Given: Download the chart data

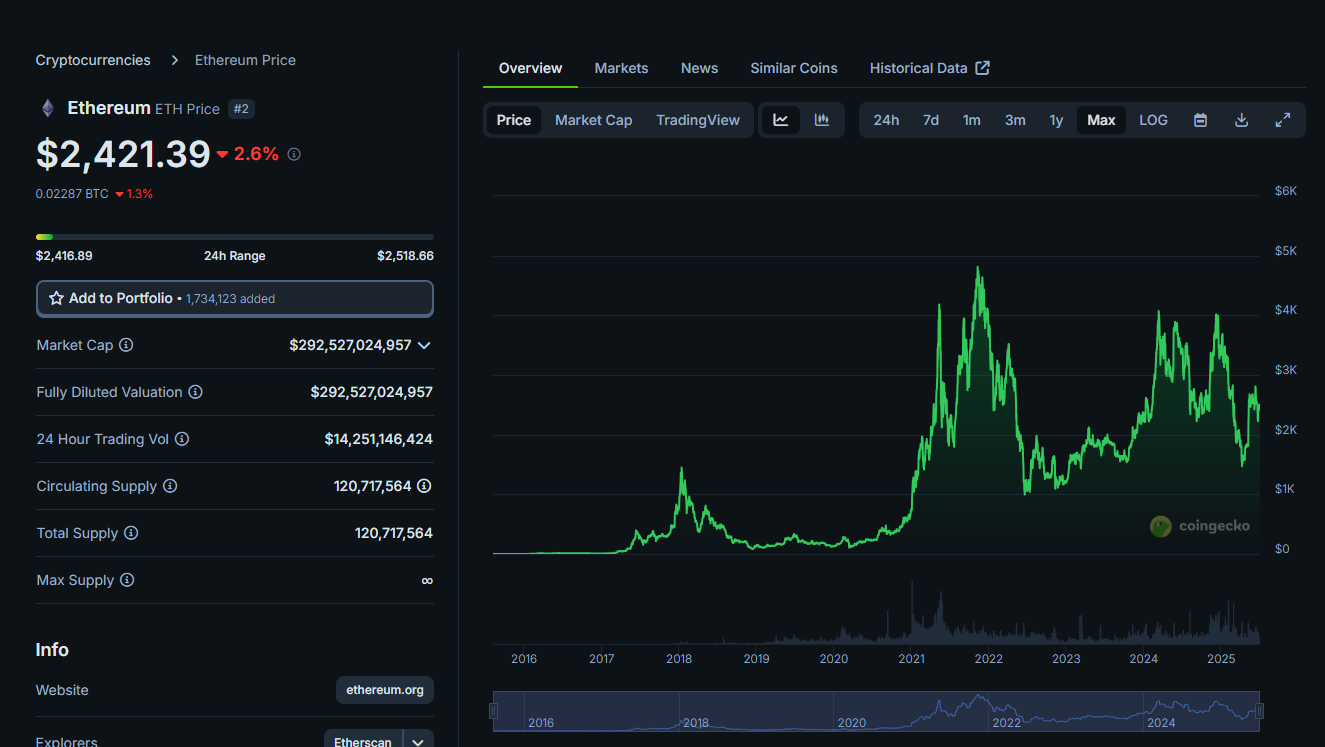Looking at the screenshot, I should point(1242,120).
